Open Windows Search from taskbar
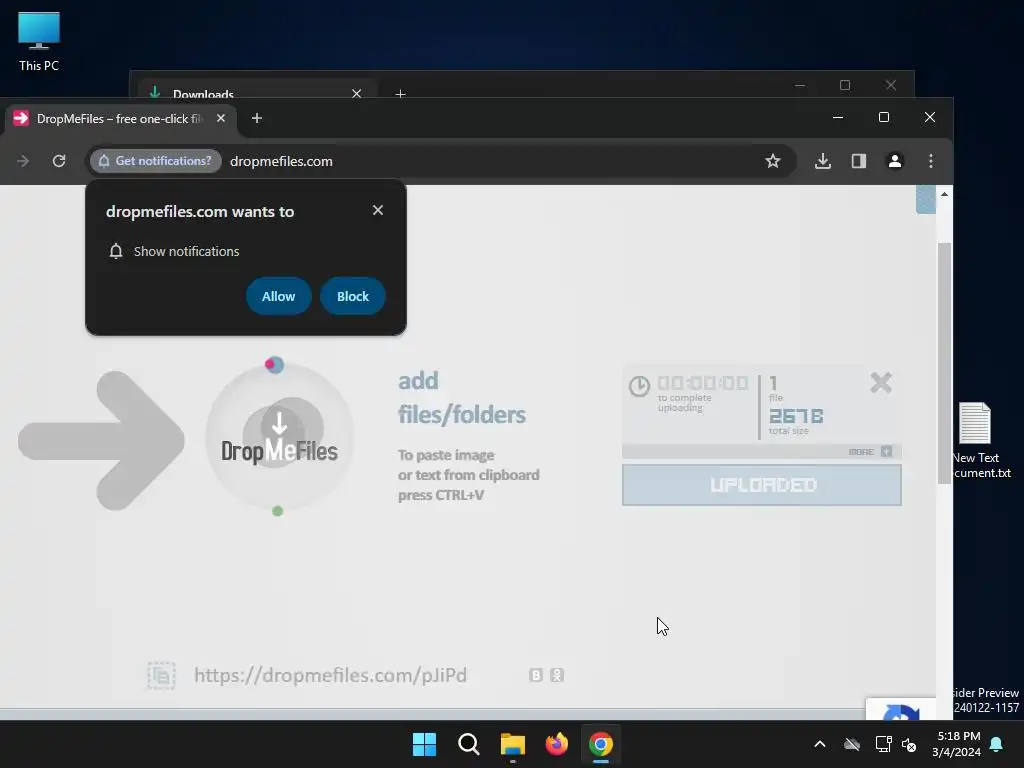Screen dimensions: 1024x768 click(468, 744)
